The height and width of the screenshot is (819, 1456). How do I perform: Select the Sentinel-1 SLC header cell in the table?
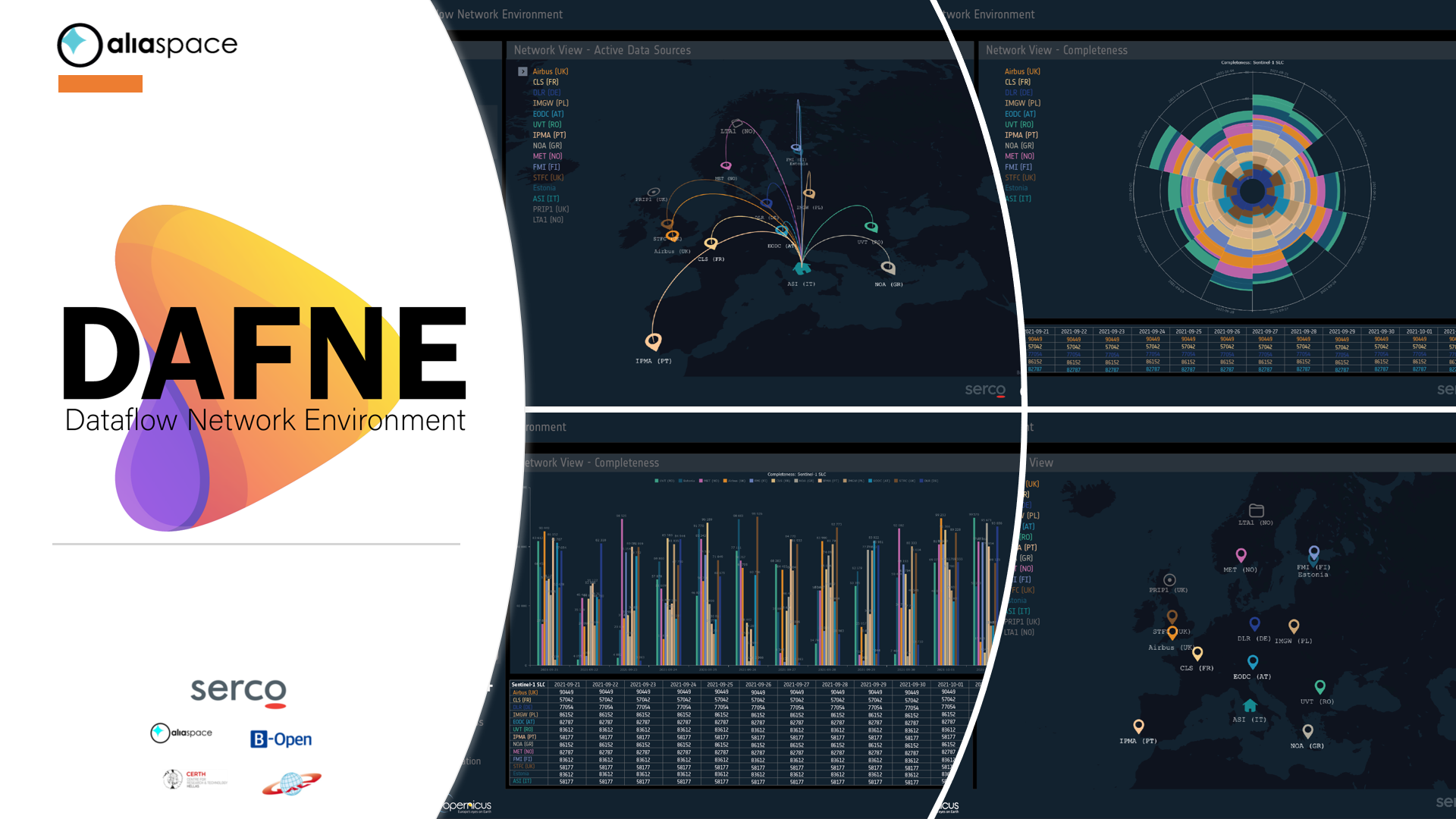pyautogui.click(x=529, y=686)
